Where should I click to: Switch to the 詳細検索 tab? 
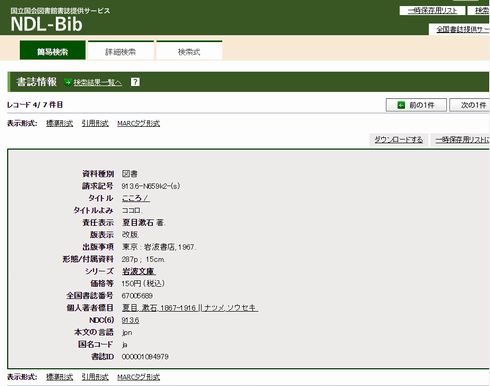[x=120, y=51]
